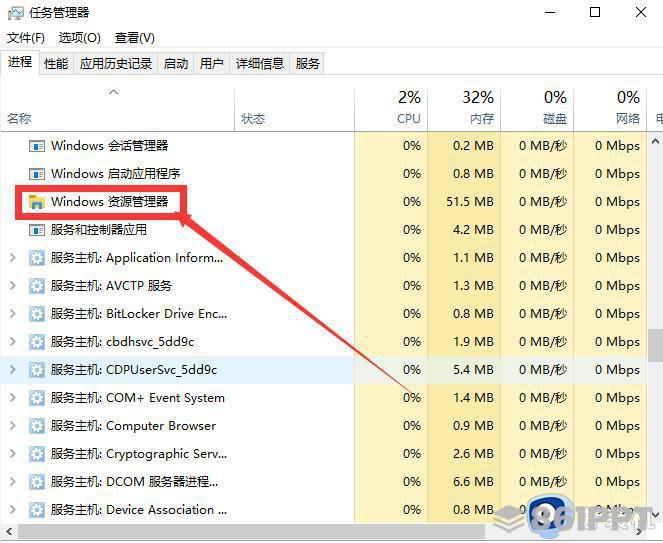Click the Windows 资源管理器 folder icon

pyautogui.click(x=37, y=202)
